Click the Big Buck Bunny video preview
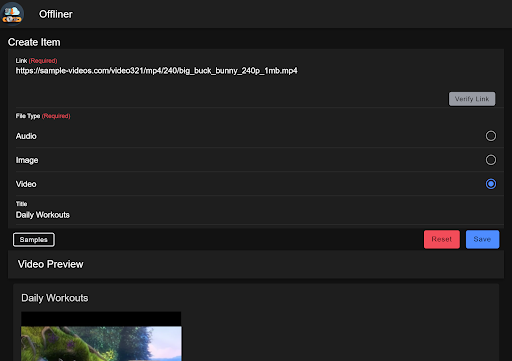Screen dimensions: 512x361 tap(101, 336)
